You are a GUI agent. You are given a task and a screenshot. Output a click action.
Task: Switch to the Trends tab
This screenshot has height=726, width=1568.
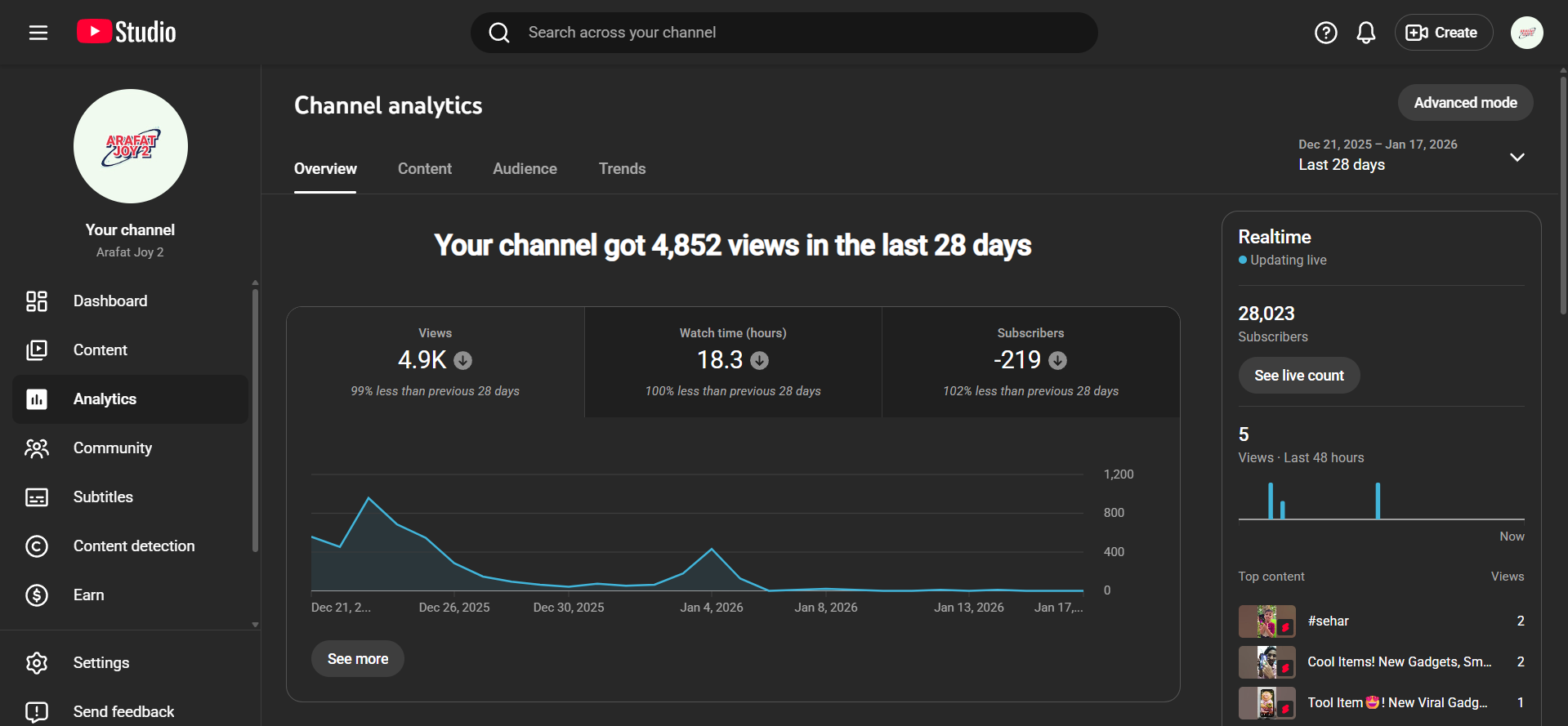click(x=622, y=169)
